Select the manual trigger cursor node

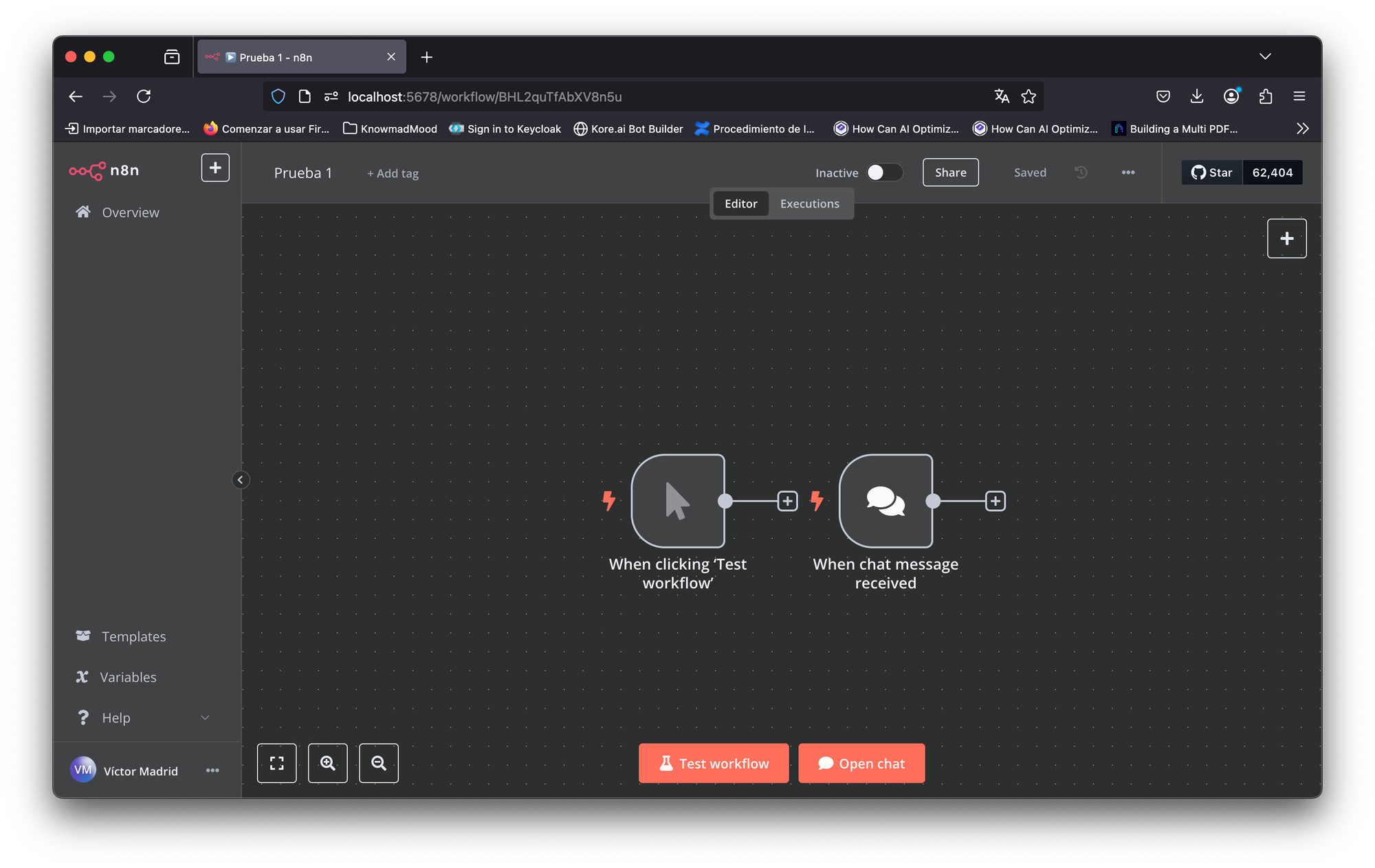point(678,501)
